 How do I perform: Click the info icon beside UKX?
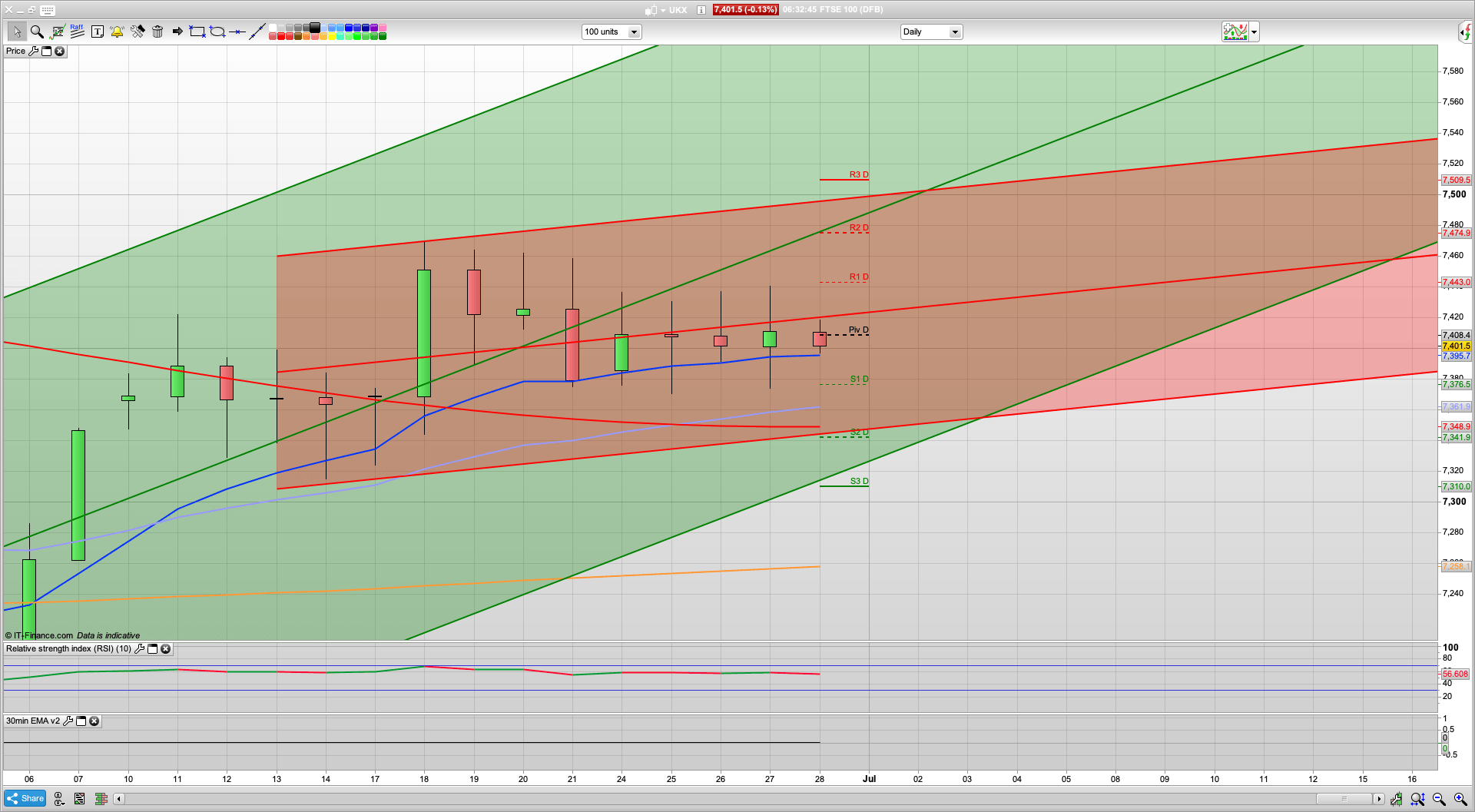pos(701,10)
